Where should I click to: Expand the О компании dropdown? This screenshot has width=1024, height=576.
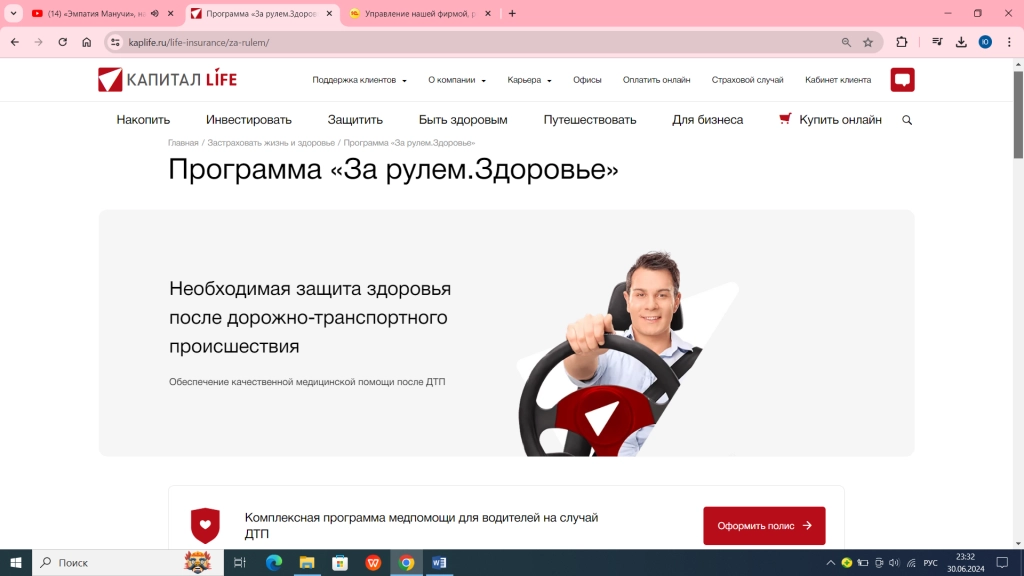tap(456, 80)
